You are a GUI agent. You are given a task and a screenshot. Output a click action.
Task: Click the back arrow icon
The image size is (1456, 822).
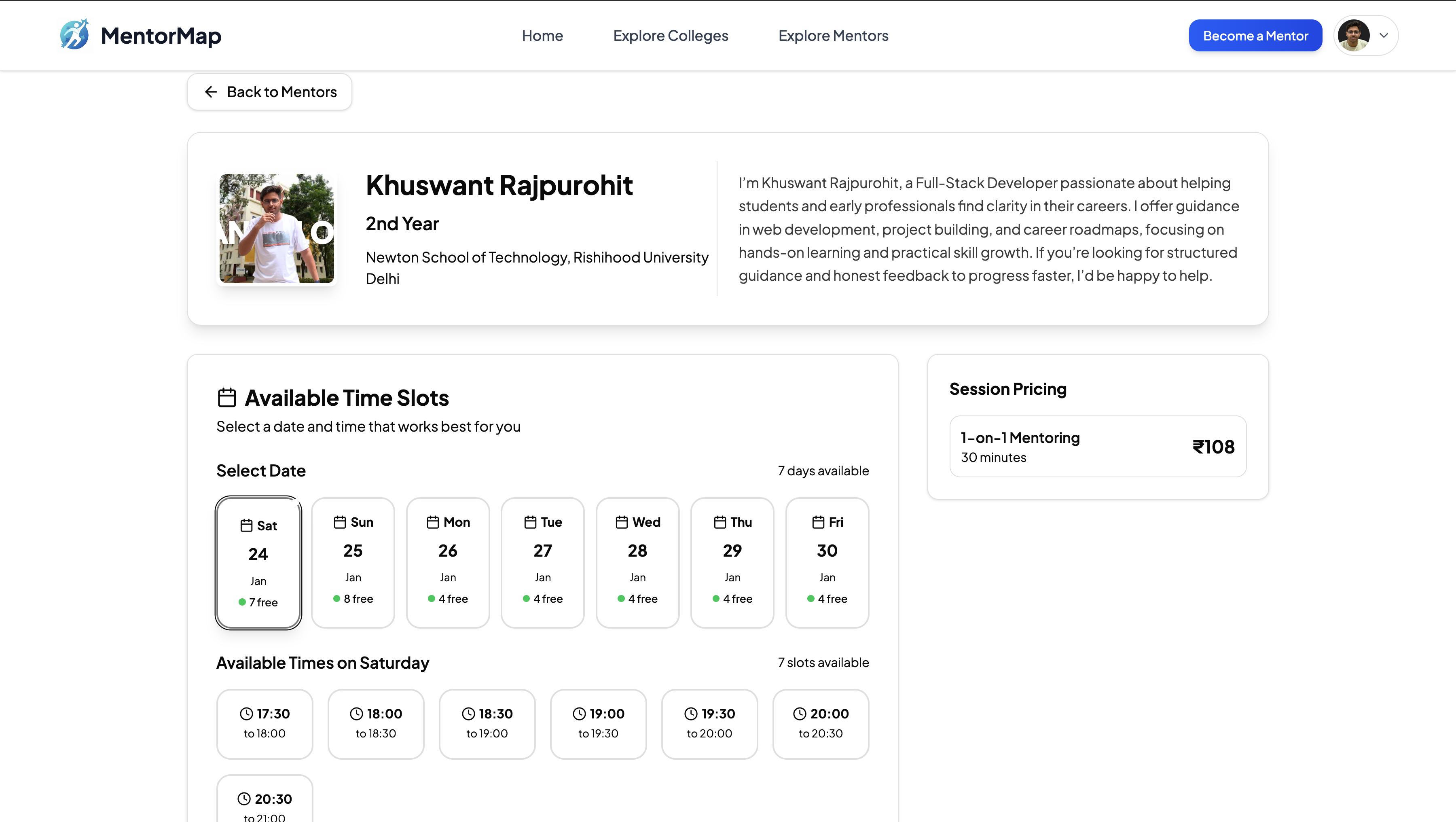point(211,91)
